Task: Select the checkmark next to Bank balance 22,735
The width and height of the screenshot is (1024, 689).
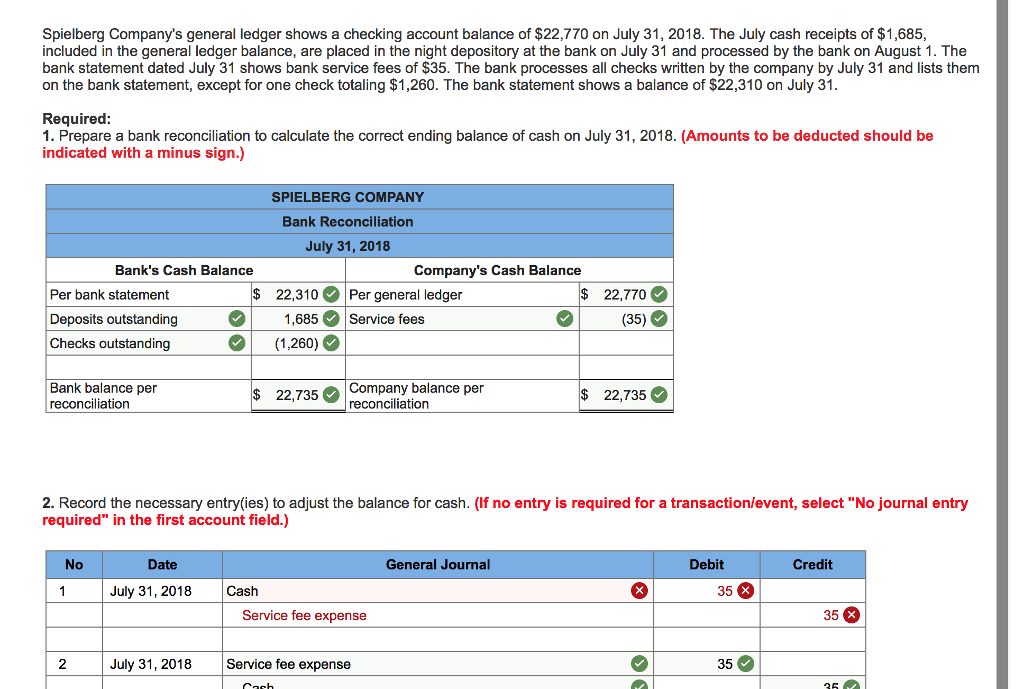Action: coord(331,394)
